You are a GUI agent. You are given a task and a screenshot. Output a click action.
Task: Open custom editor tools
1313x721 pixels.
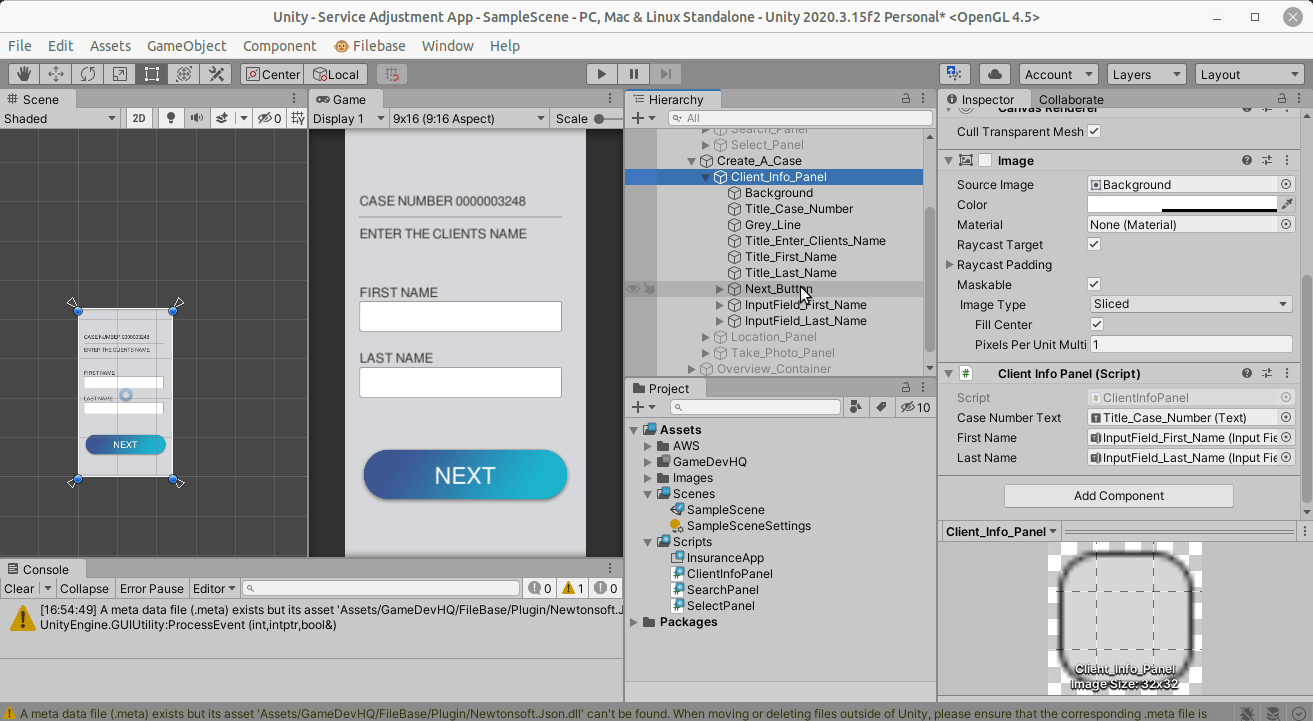tap(216, 74)
